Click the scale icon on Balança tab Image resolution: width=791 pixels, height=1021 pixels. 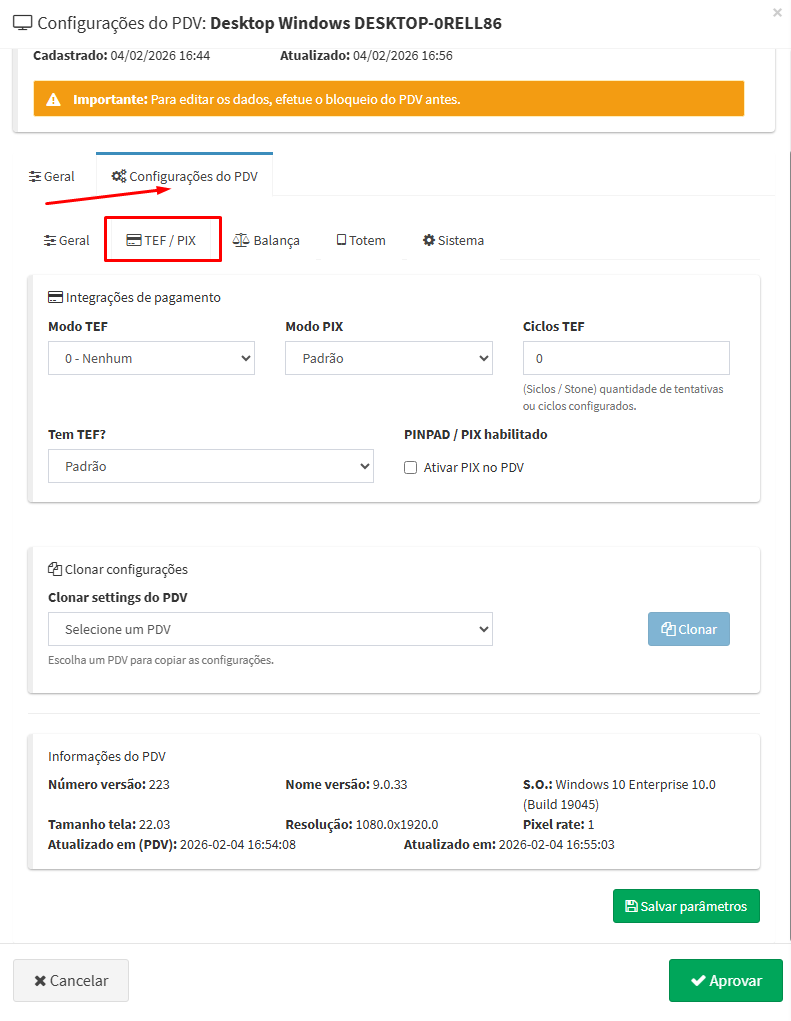[241, 240]
